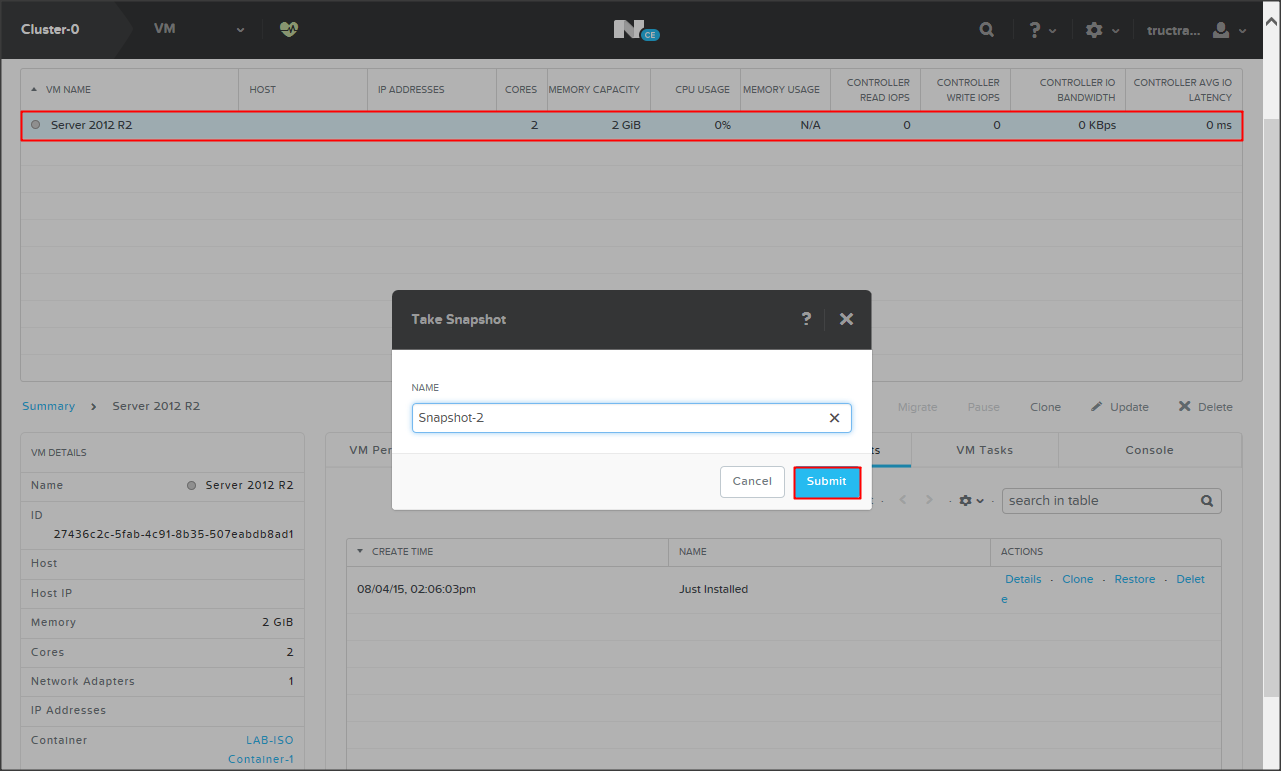Sort the table by VM Name column
This screenshot has width=1281, height=771.
point(68,90)
